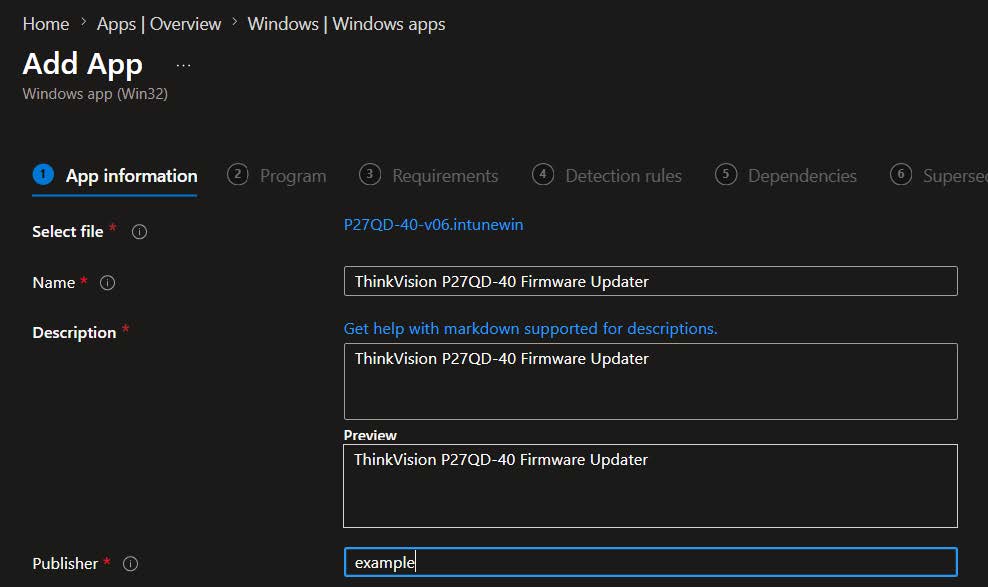Viewport: 988px width, 587px height.
Task: Open the P27QD-40-v06.intunewin file link
Action: (x=434, y=225)
